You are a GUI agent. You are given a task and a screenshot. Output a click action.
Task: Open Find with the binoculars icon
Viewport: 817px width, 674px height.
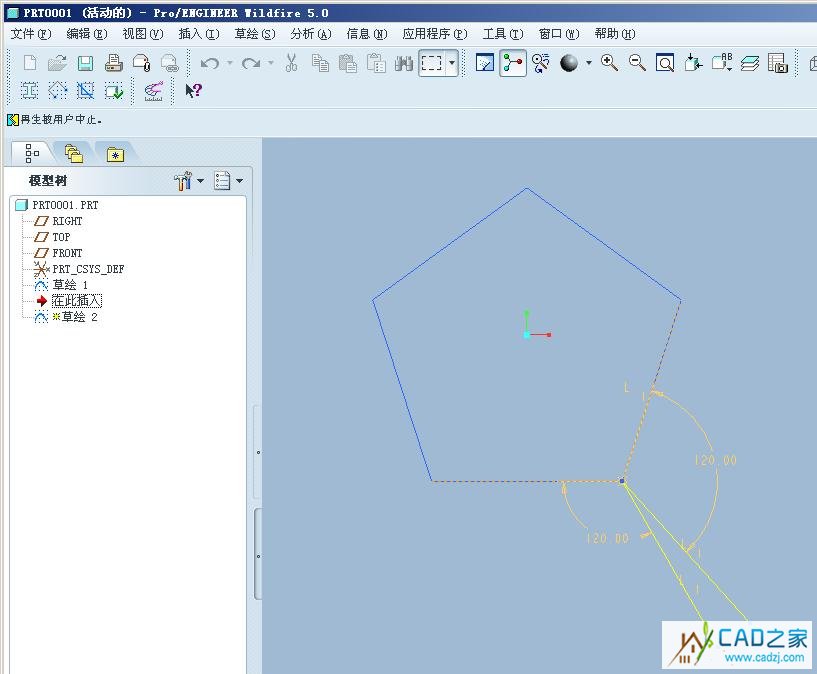click(x=404, y=64)
